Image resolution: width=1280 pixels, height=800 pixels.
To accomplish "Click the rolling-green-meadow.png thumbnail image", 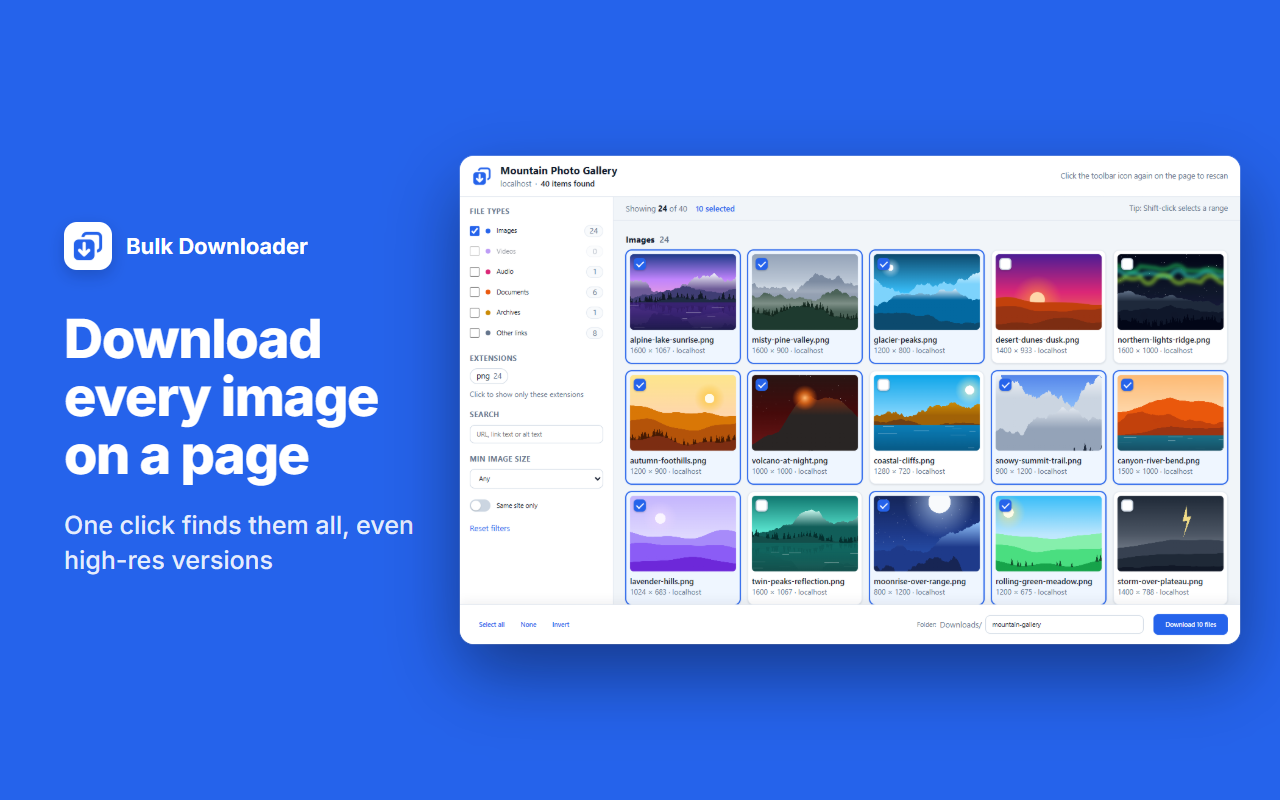I will [1049, 534].
